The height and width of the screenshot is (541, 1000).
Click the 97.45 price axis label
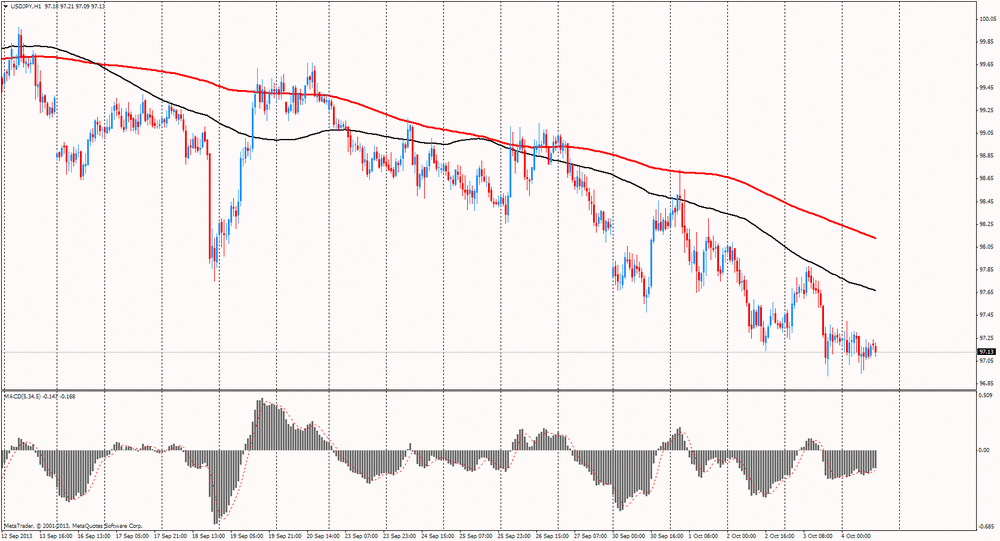point(986,315)
